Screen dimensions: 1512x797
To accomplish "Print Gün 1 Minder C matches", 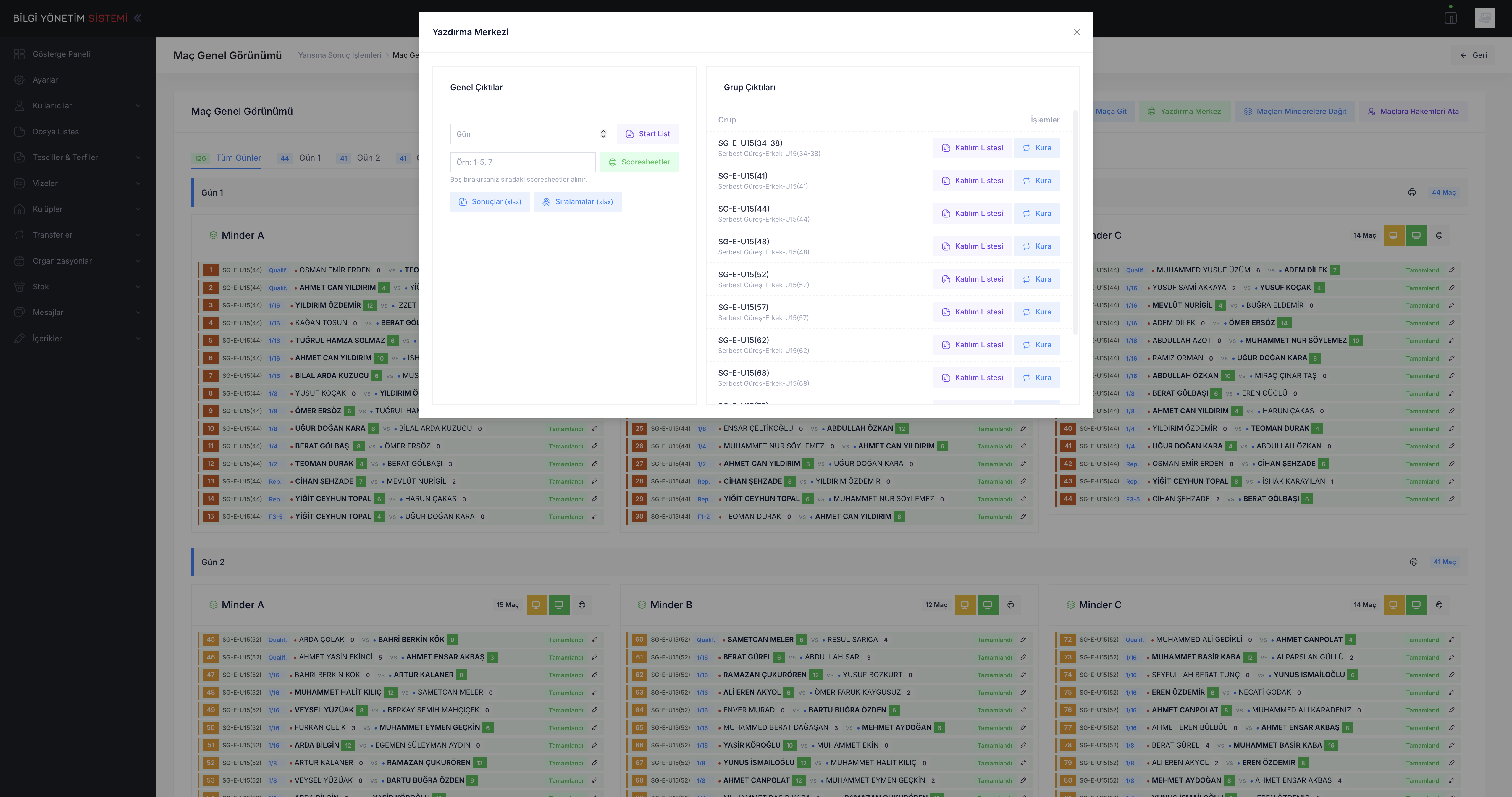I will (1439, 235).
